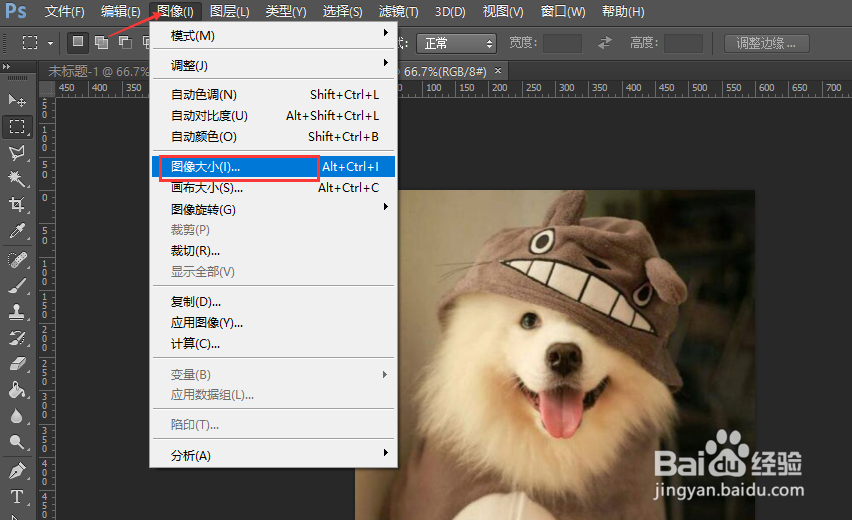Select the Pen tool
This screenshot has height=520, width=852.
(x=17, y=471)
